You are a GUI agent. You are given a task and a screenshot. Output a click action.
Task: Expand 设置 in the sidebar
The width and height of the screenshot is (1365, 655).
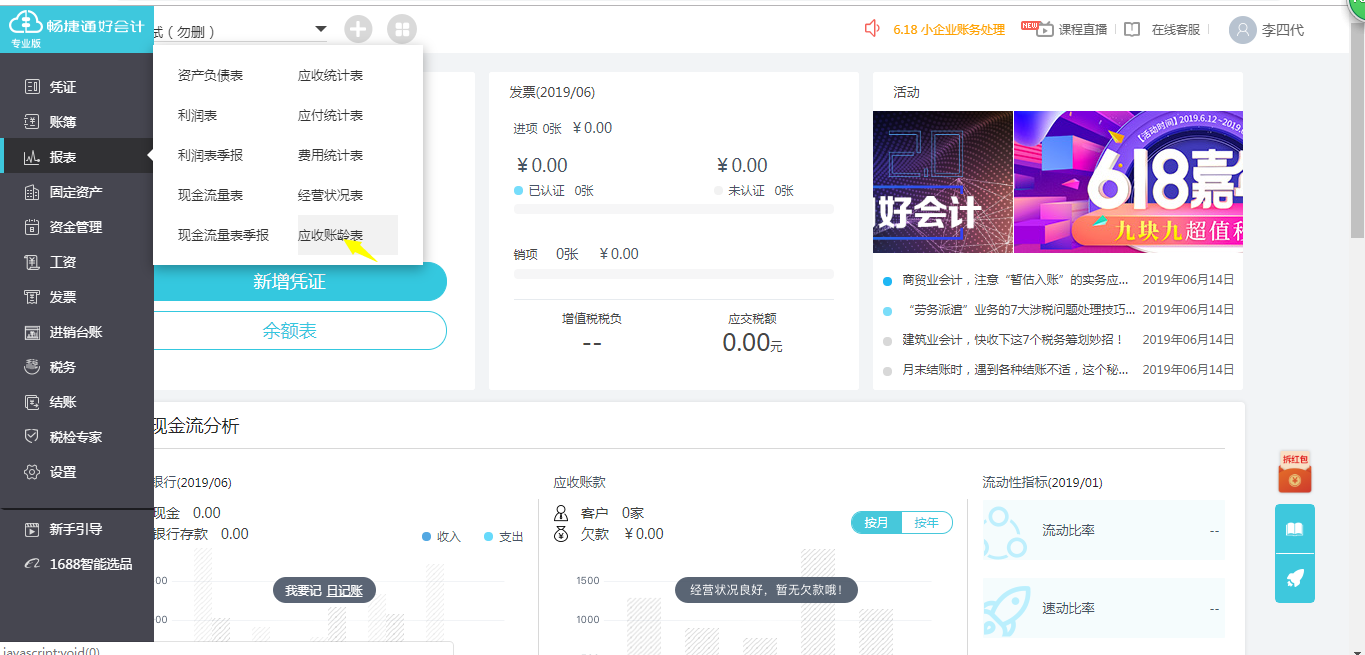[63, 472]
